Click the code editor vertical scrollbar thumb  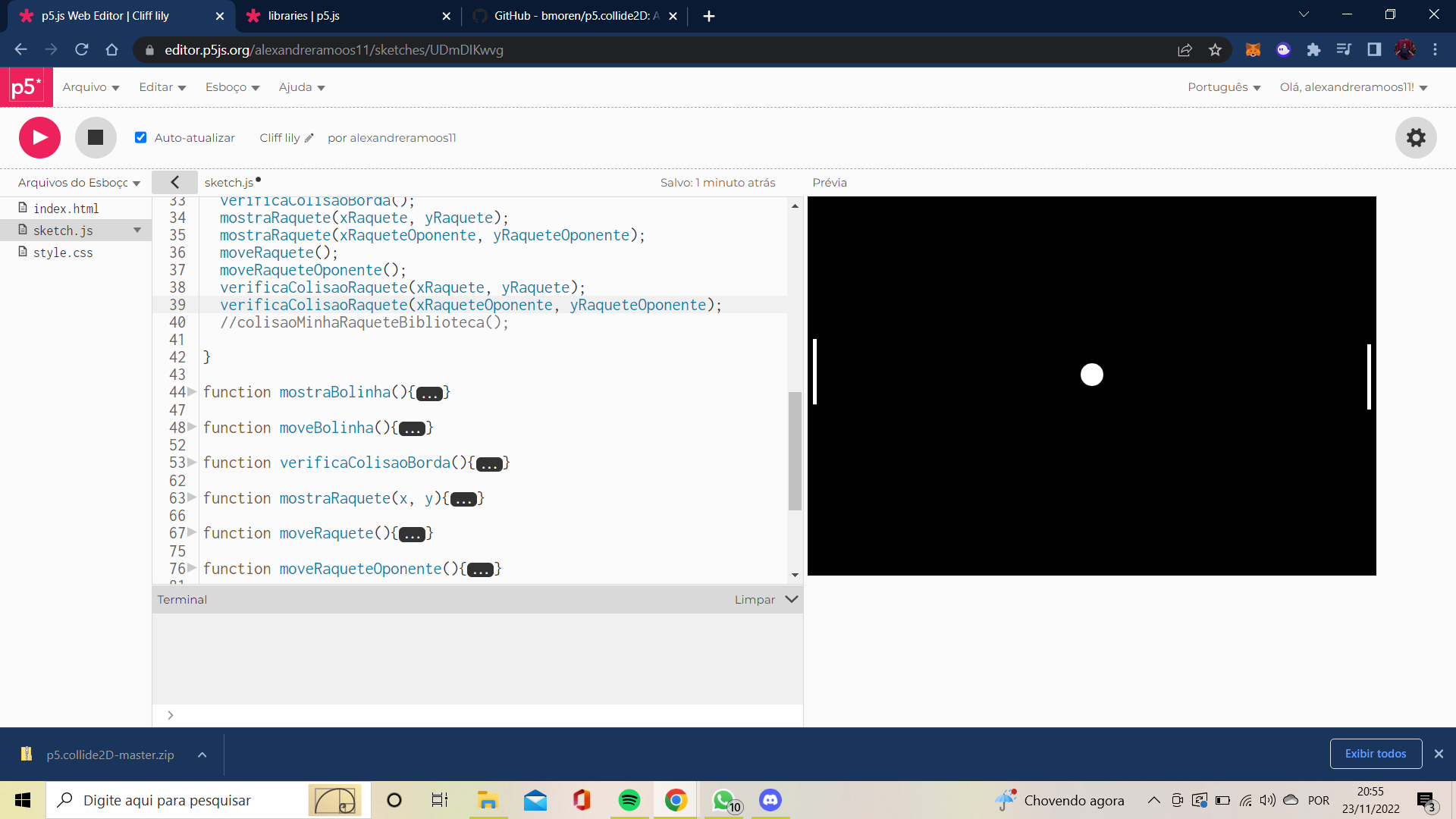pyautogui.click(x=795, y=451)
